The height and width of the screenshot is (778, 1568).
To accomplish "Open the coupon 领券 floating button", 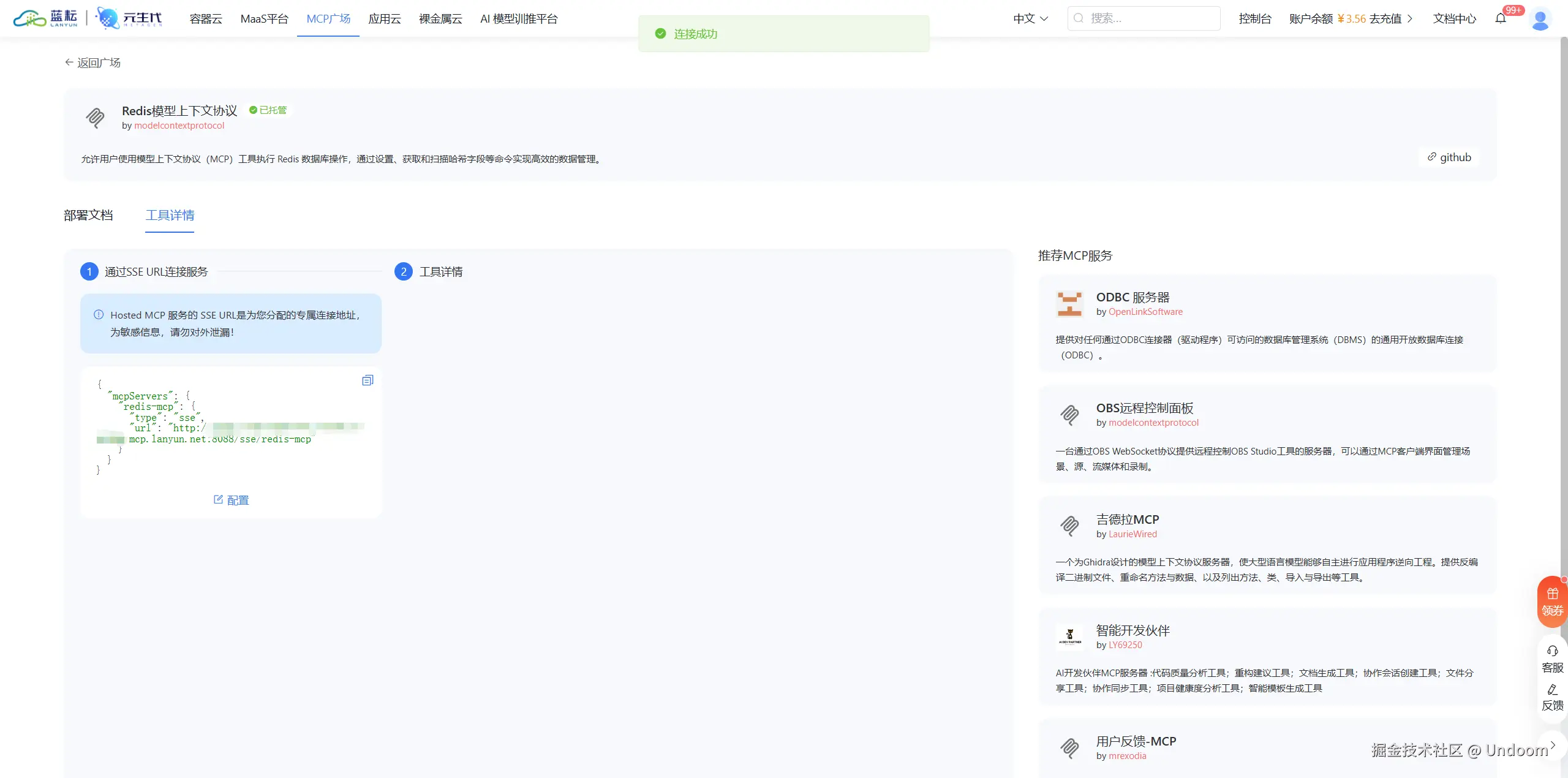I will pos(1552,602).
